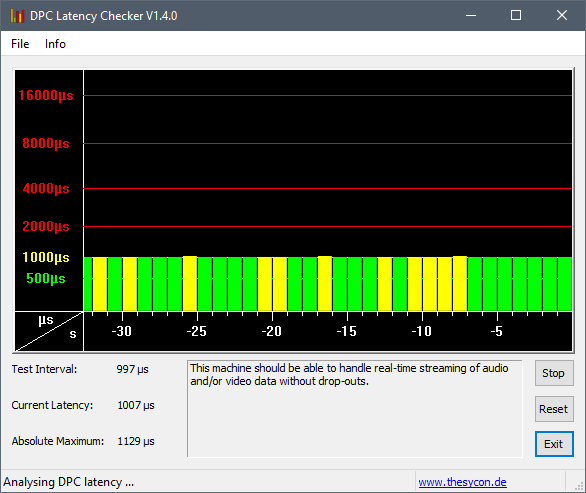The height and width of the screenshot is (493, 586).
Task: Click the Exit button
Action: pos(554,444)
